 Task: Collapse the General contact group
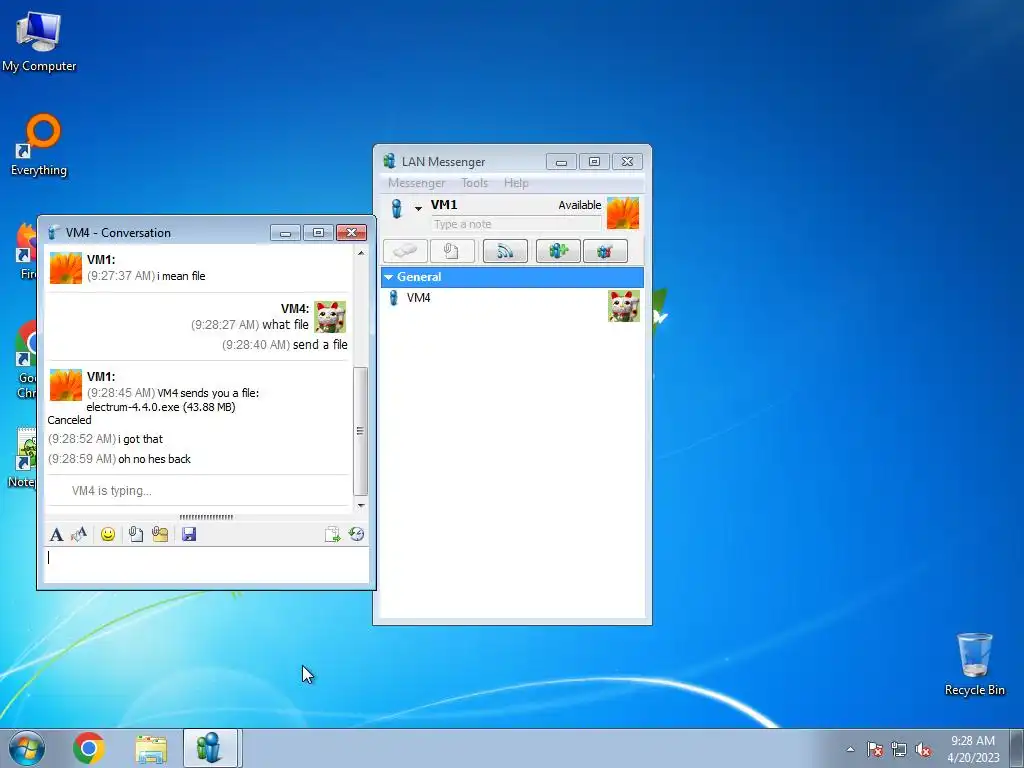point(389,277)
